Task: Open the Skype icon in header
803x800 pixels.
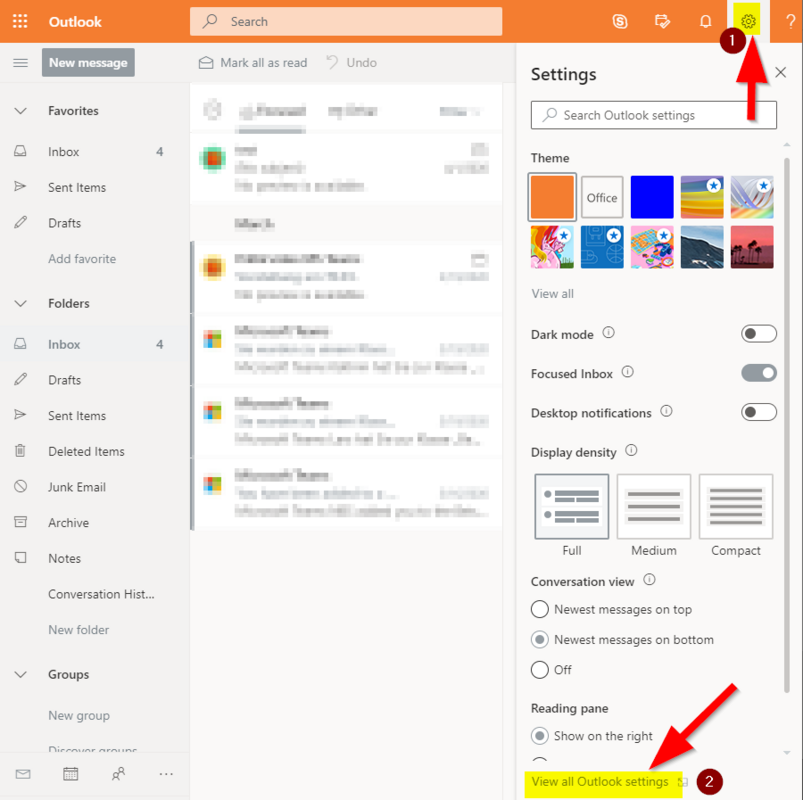Action: click(x=620, y=21)
